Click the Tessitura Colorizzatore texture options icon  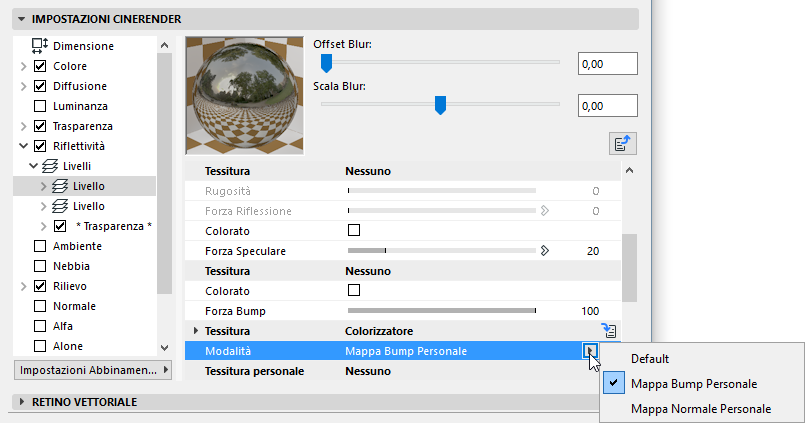pos(607,329)
